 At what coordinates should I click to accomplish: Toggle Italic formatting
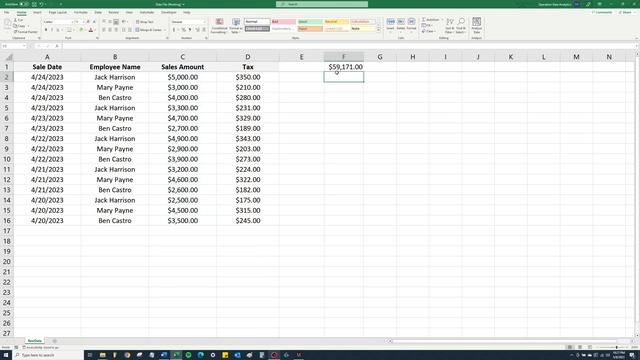pos(52,30)
